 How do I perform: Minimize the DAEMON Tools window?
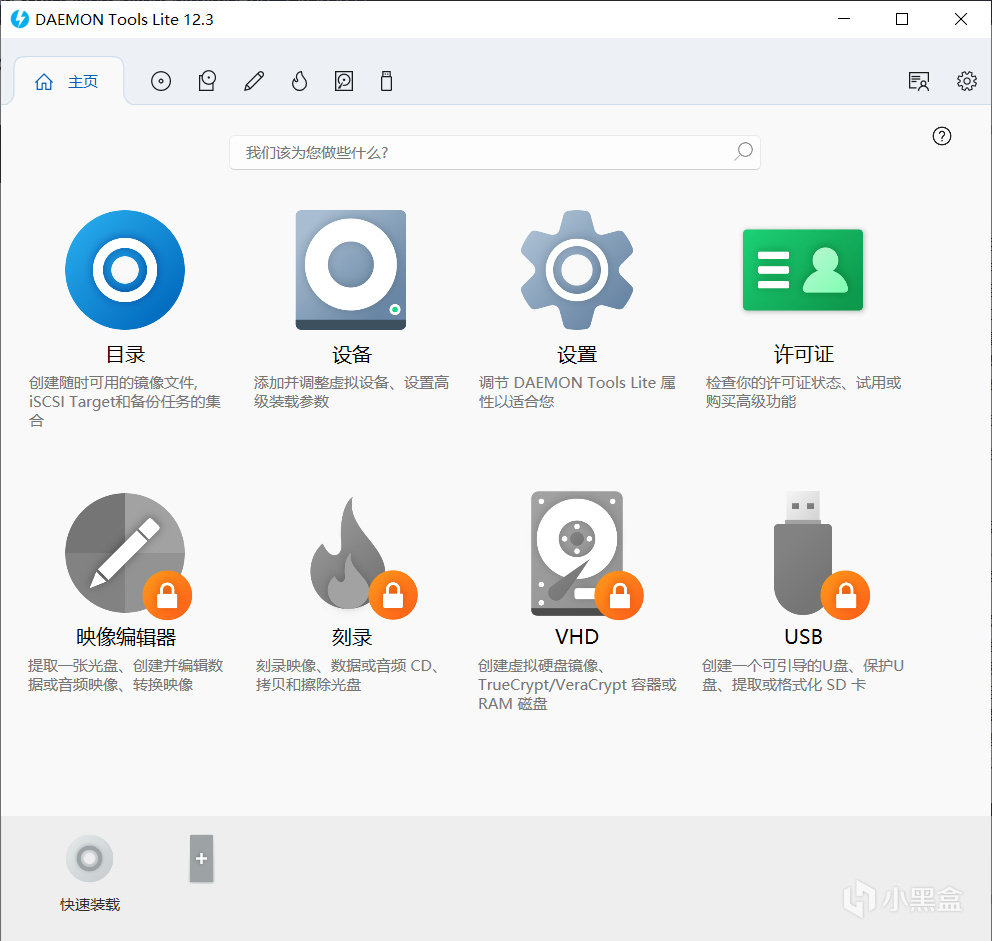(x=844, y=19)
